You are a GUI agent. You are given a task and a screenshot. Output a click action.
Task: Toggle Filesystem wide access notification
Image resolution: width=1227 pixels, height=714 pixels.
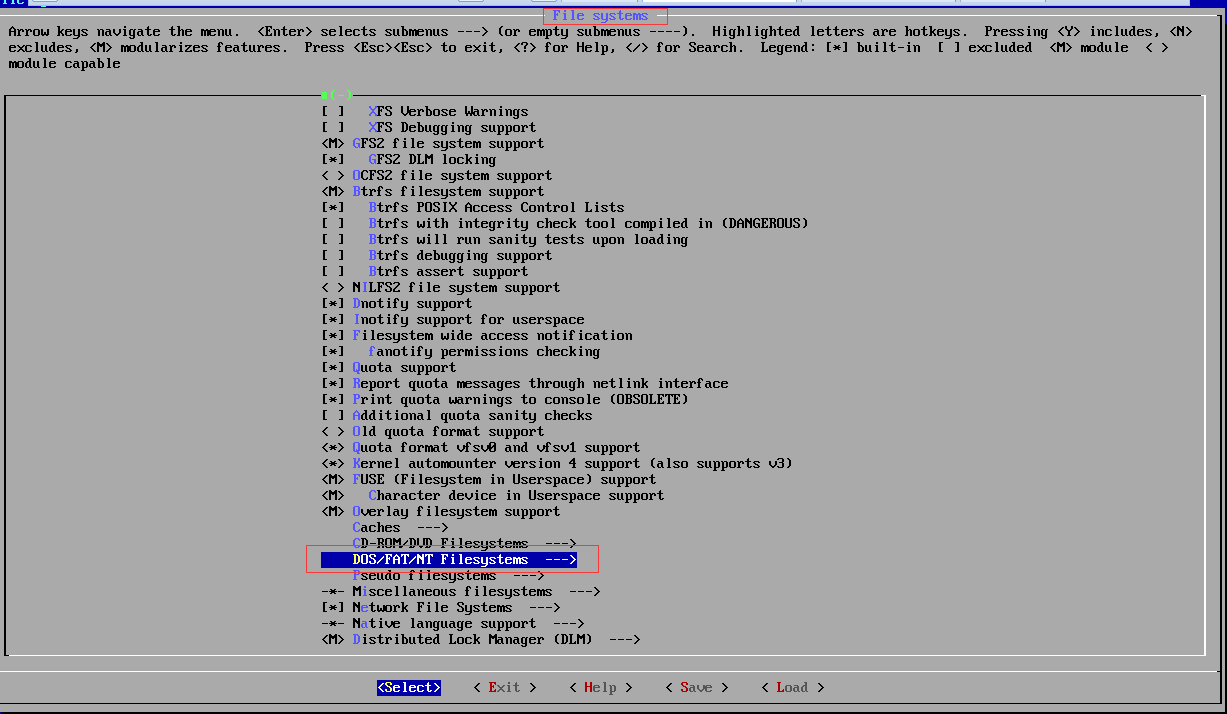tap(477, 335)
